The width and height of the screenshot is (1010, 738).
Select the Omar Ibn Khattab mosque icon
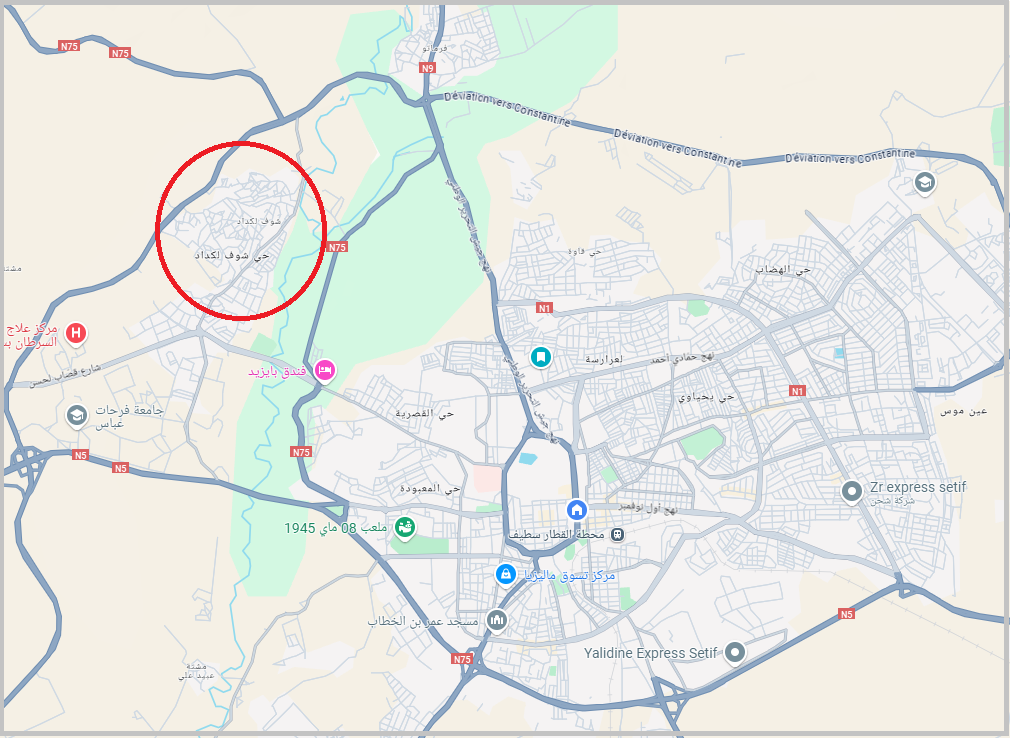click(x=497, y=621)
